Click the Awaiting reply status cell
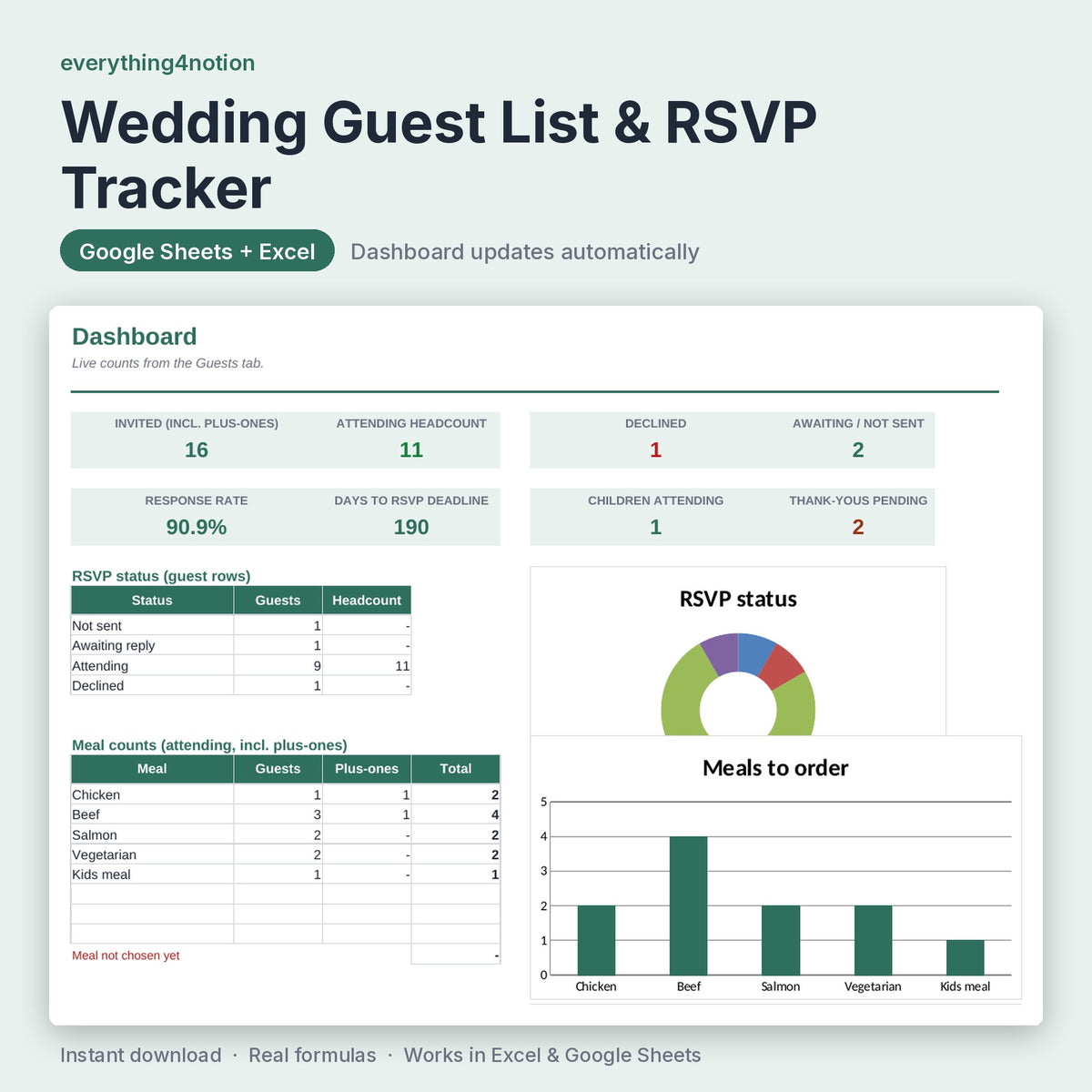 [152, 645]
